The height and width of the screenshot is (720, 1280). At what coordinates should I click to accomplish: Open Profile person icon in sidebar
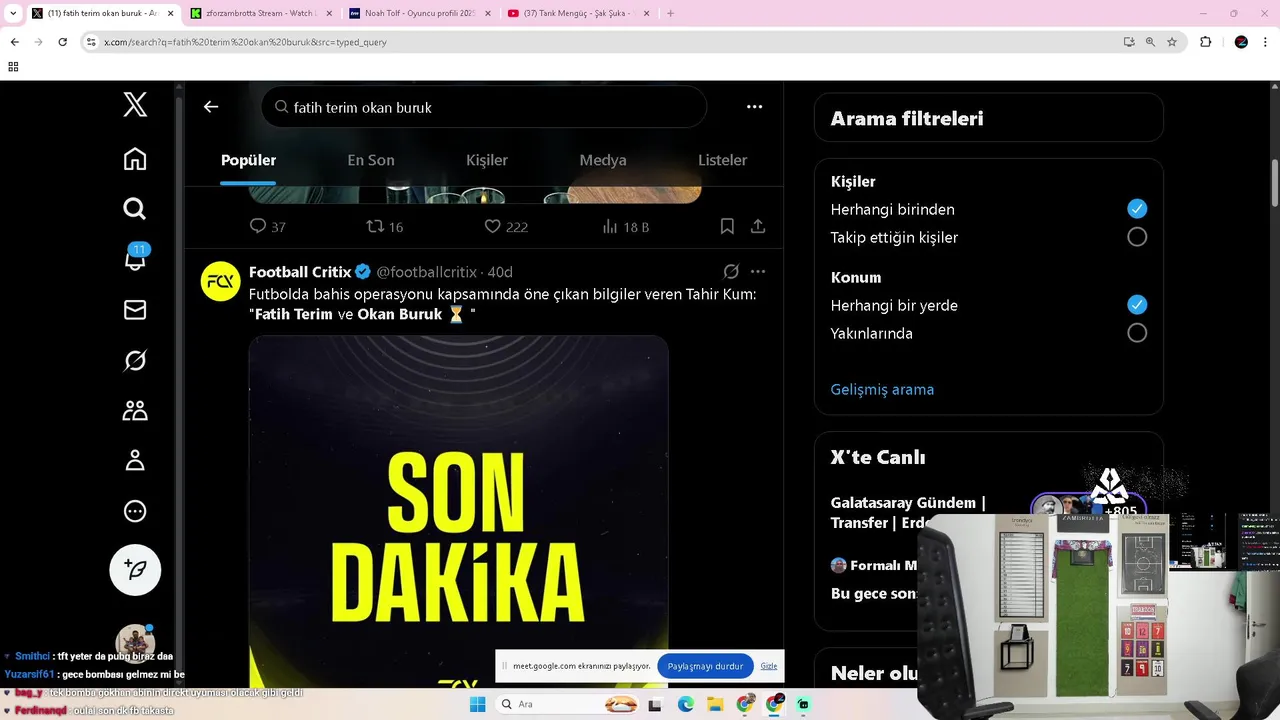tap(135, 460)
